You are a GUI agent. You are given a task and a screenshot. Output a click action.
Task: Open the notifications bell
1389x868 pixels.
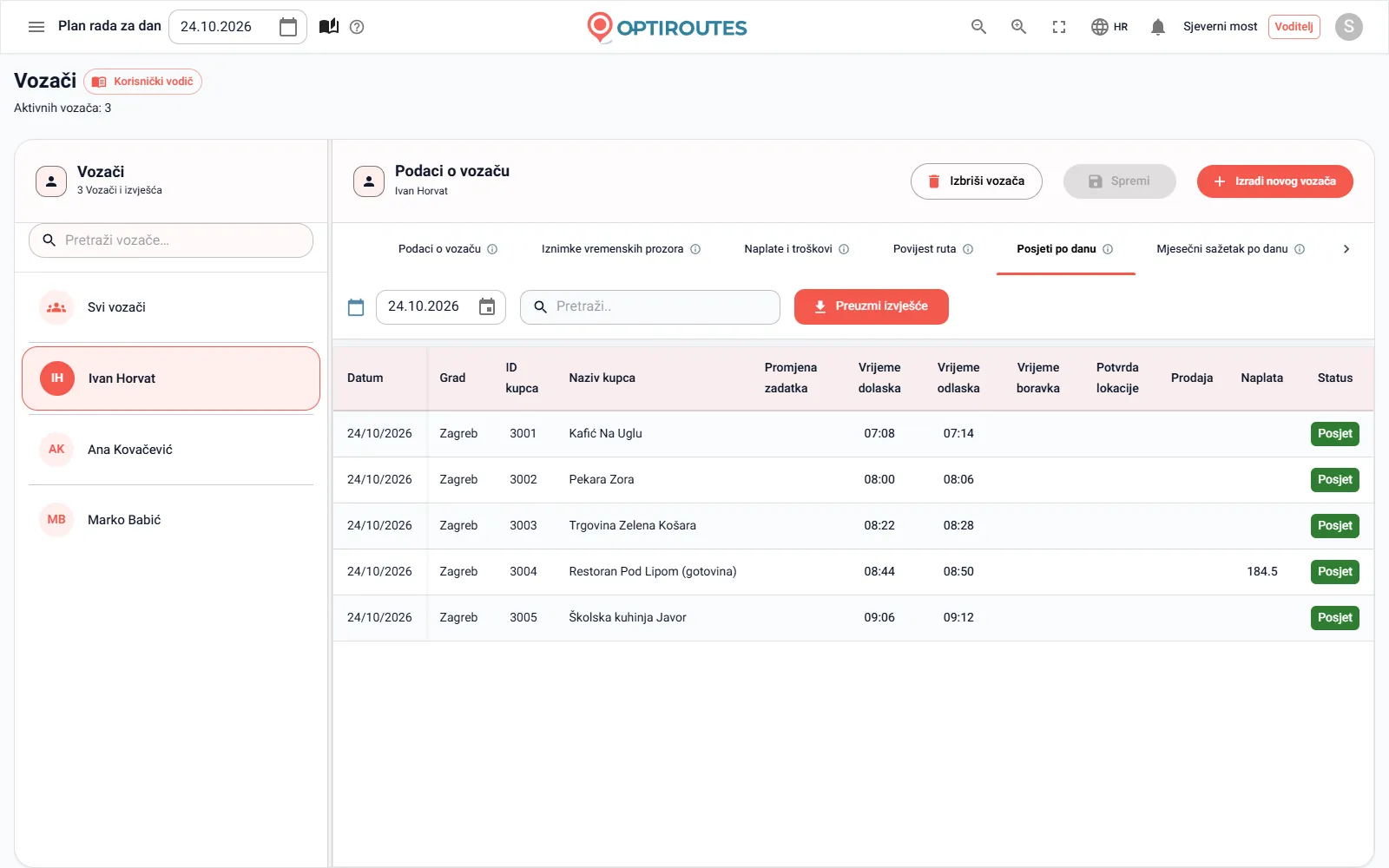[x=1157, y=27]
